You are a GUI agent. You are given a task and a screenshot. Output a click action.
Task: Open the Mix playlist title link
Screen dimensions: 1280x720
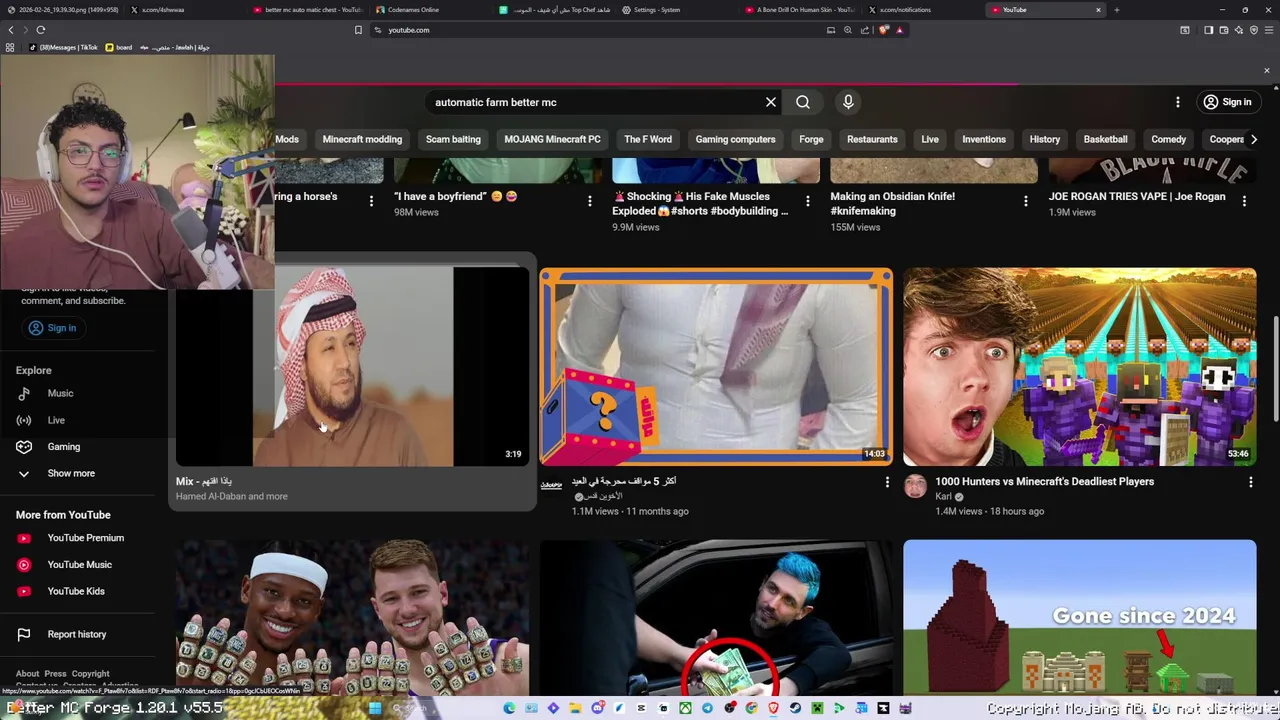(205, 482)
